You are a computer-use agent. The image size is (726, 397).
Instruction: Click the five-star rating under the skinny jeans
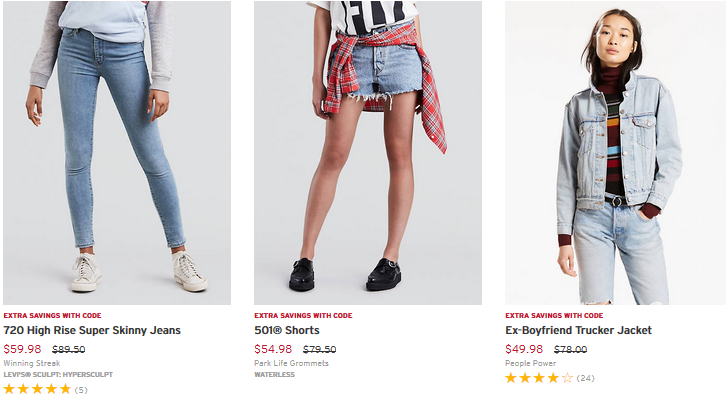pyautogui.click(x=37, y=389)
